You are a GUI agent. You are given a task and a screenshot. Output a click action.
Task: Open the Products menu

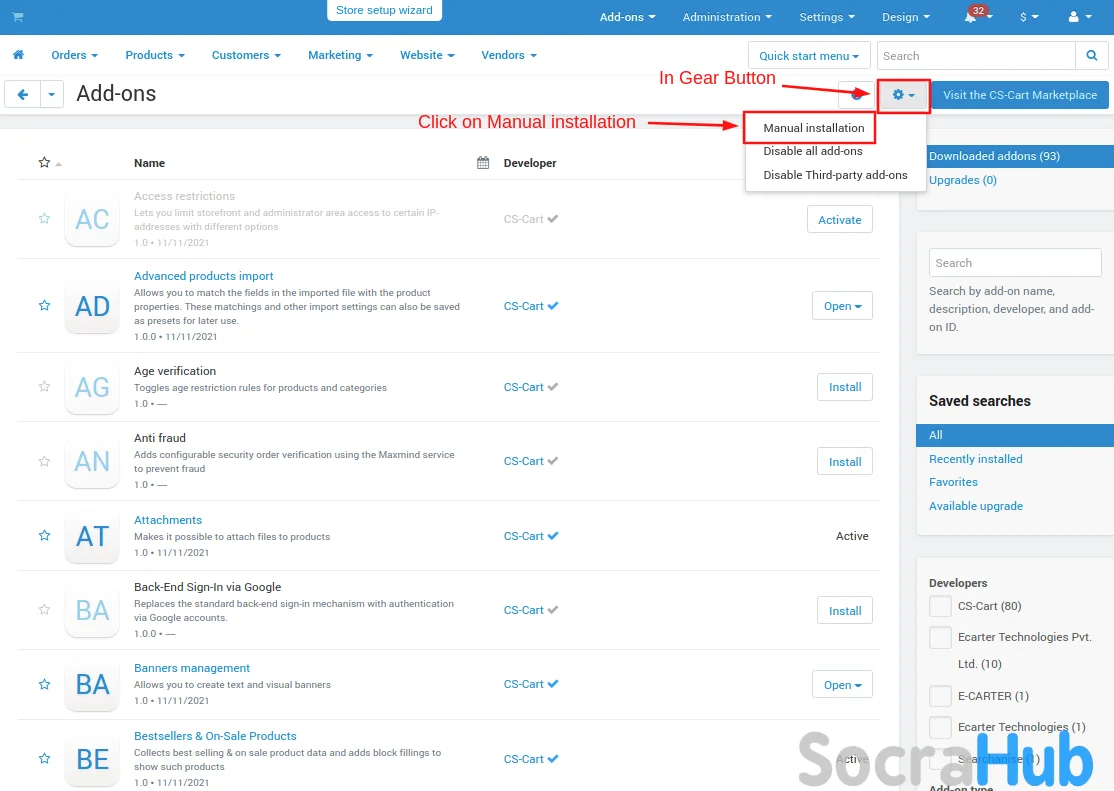[x=155, y=55]
